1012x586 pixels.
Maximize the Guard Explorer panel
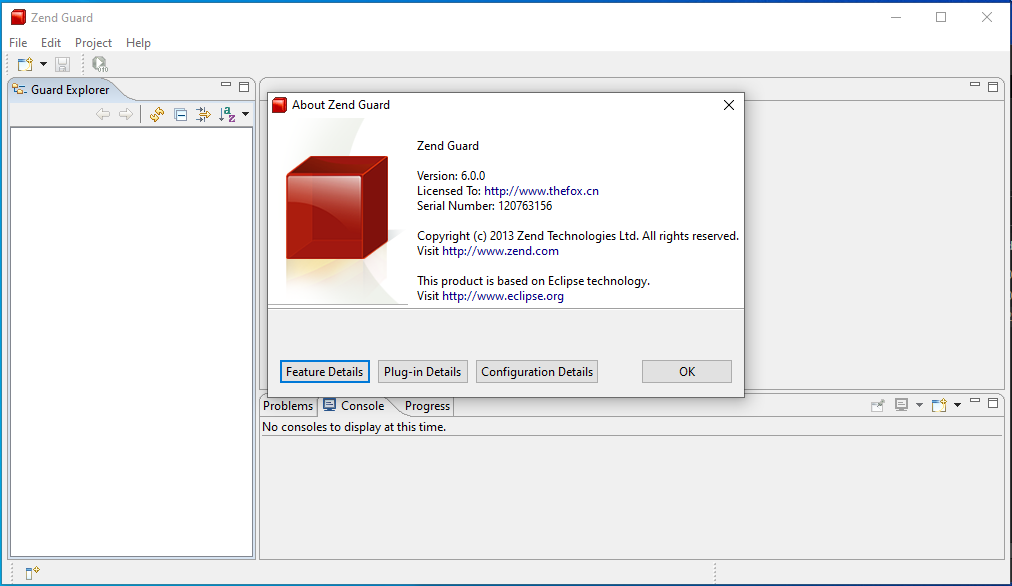tap(244, 86)
